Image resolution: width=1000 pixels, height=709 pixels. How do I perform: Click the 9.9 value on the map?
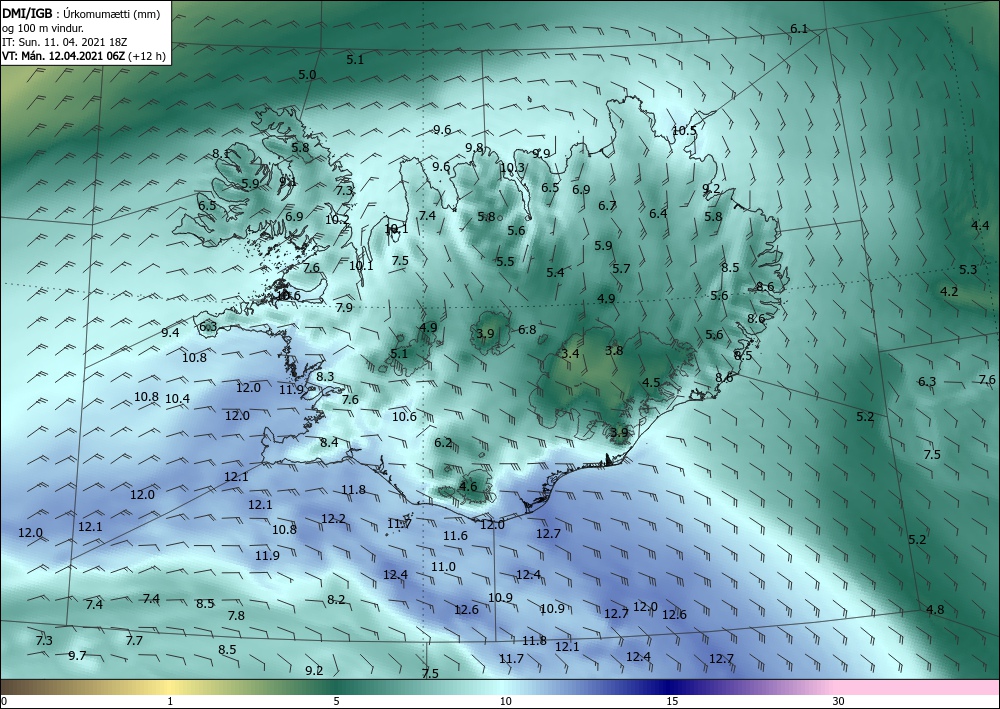[541, 154]
